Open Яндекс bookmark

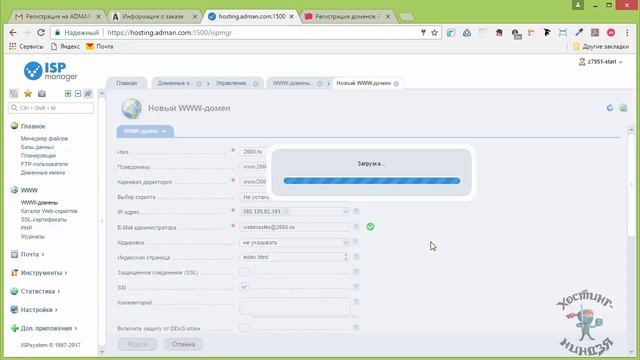tap(65, 47)
